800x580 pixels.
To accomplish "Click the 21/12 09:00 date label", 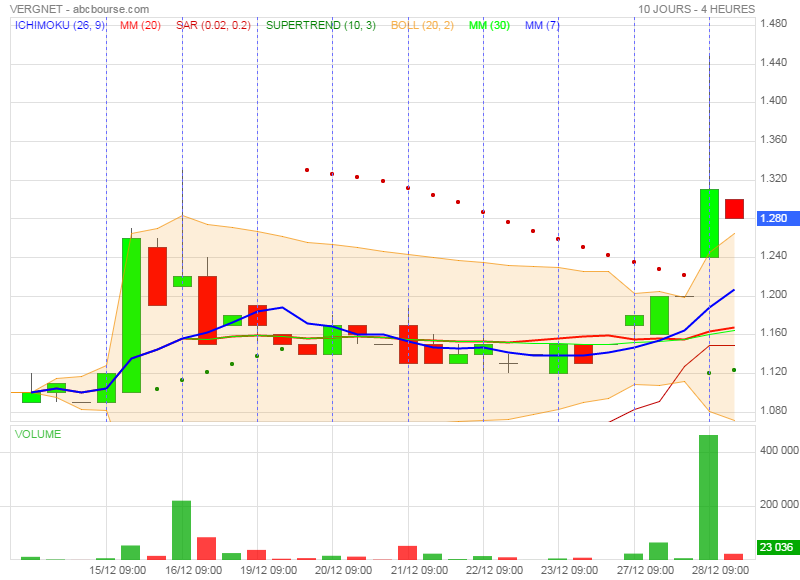I will pos(419,570).
